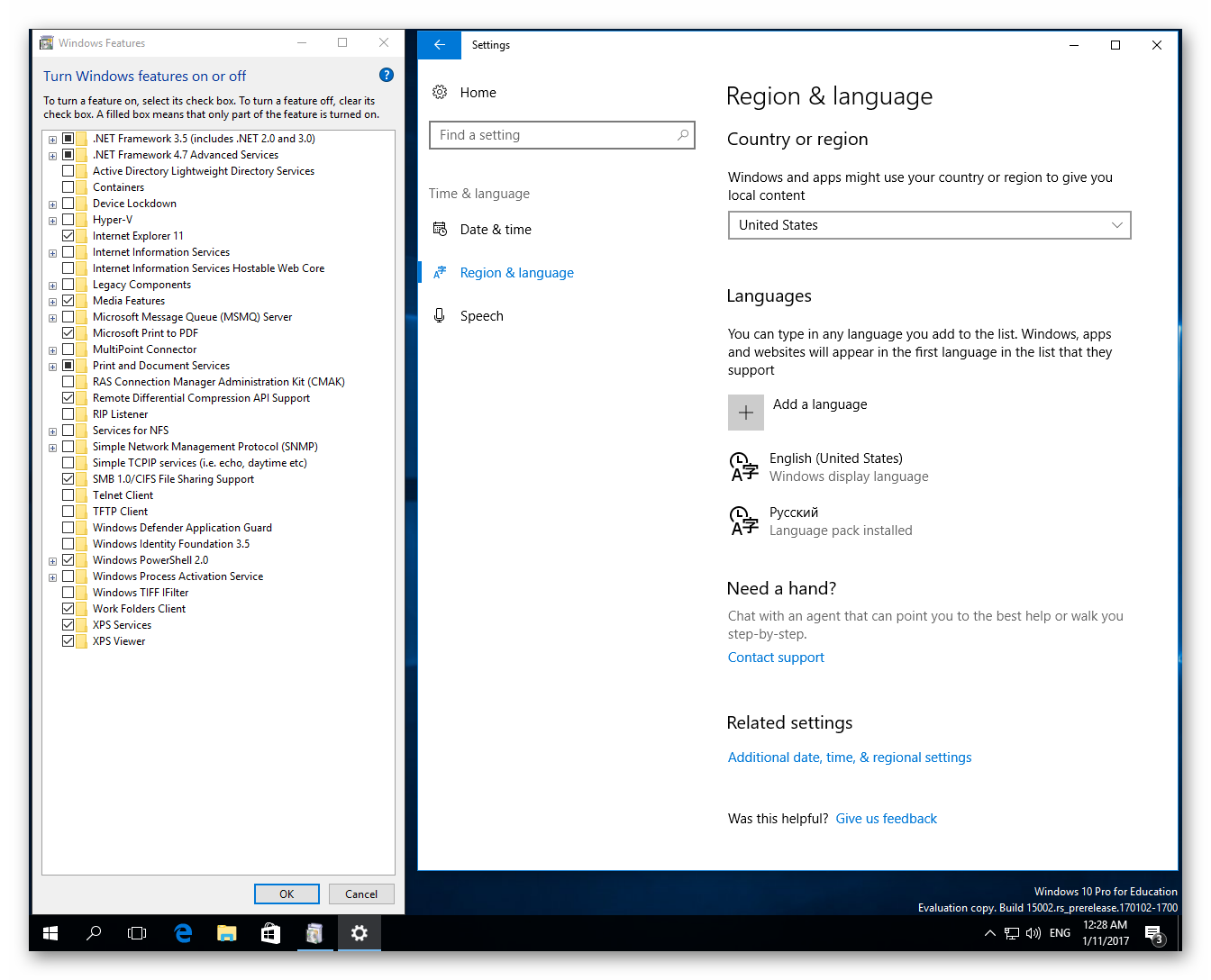Screen dimensions: 1211x980
Task: Expand Internet Information Services node
Action: [52, 253]
